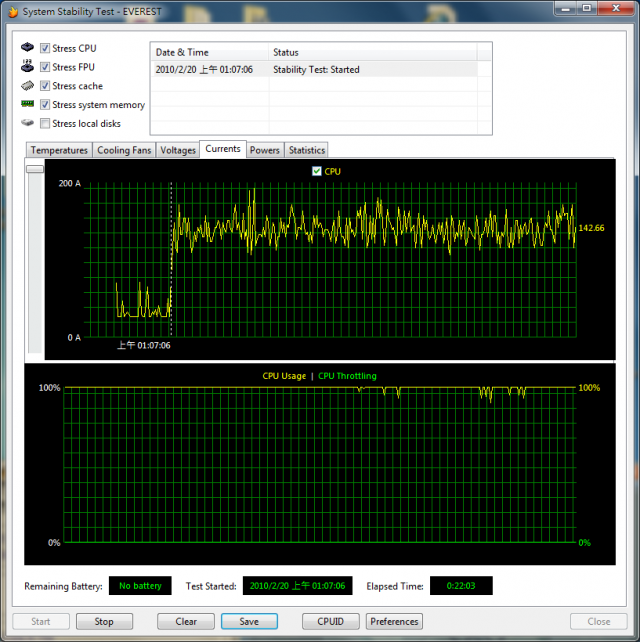Click the CPU chip icon beside Stress CPU
This screenshot has width=640, height=643.
click(27, 47)
